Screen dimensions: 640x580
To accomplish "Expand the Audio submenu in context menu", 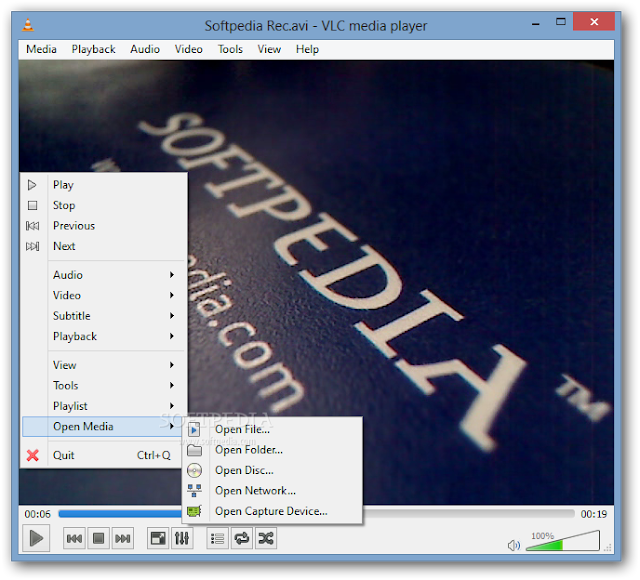I will point(104,275).
